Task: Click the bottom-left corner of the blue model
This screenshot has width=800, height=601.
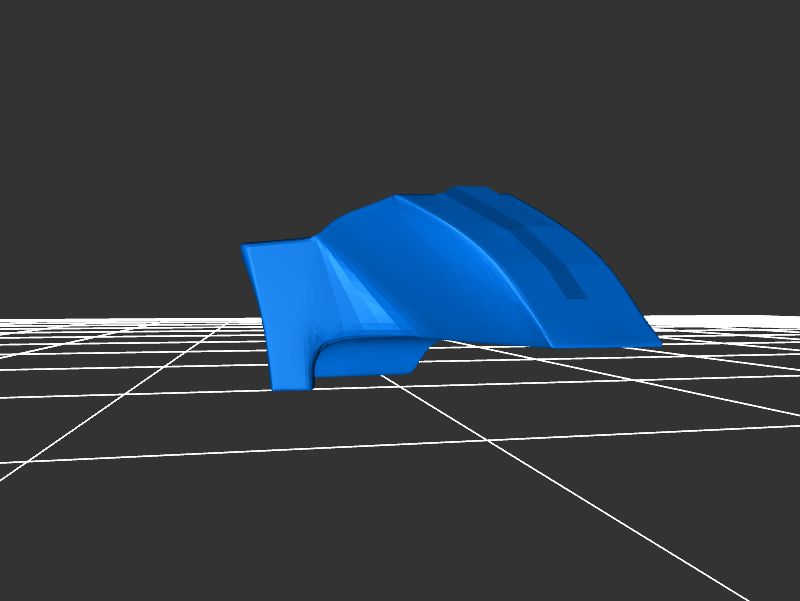Action: coord(277,385)
